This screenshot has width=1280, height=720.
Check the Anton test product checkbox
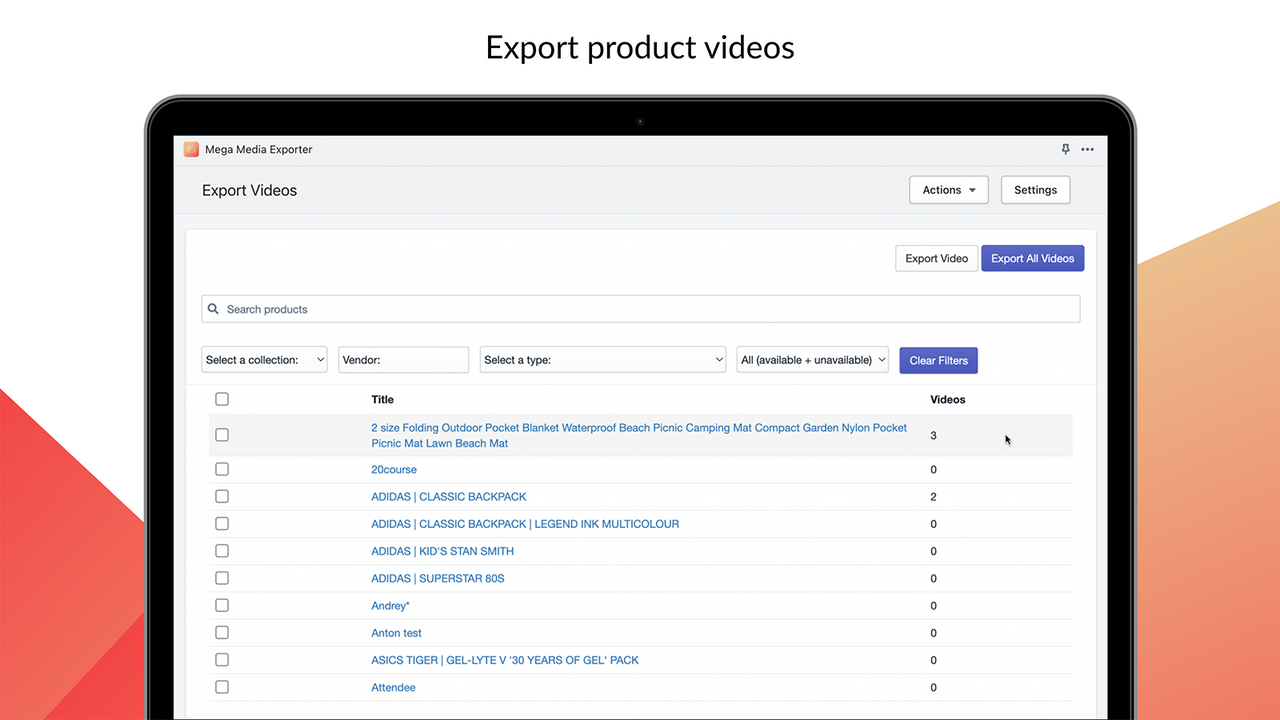tap(221, 632)
